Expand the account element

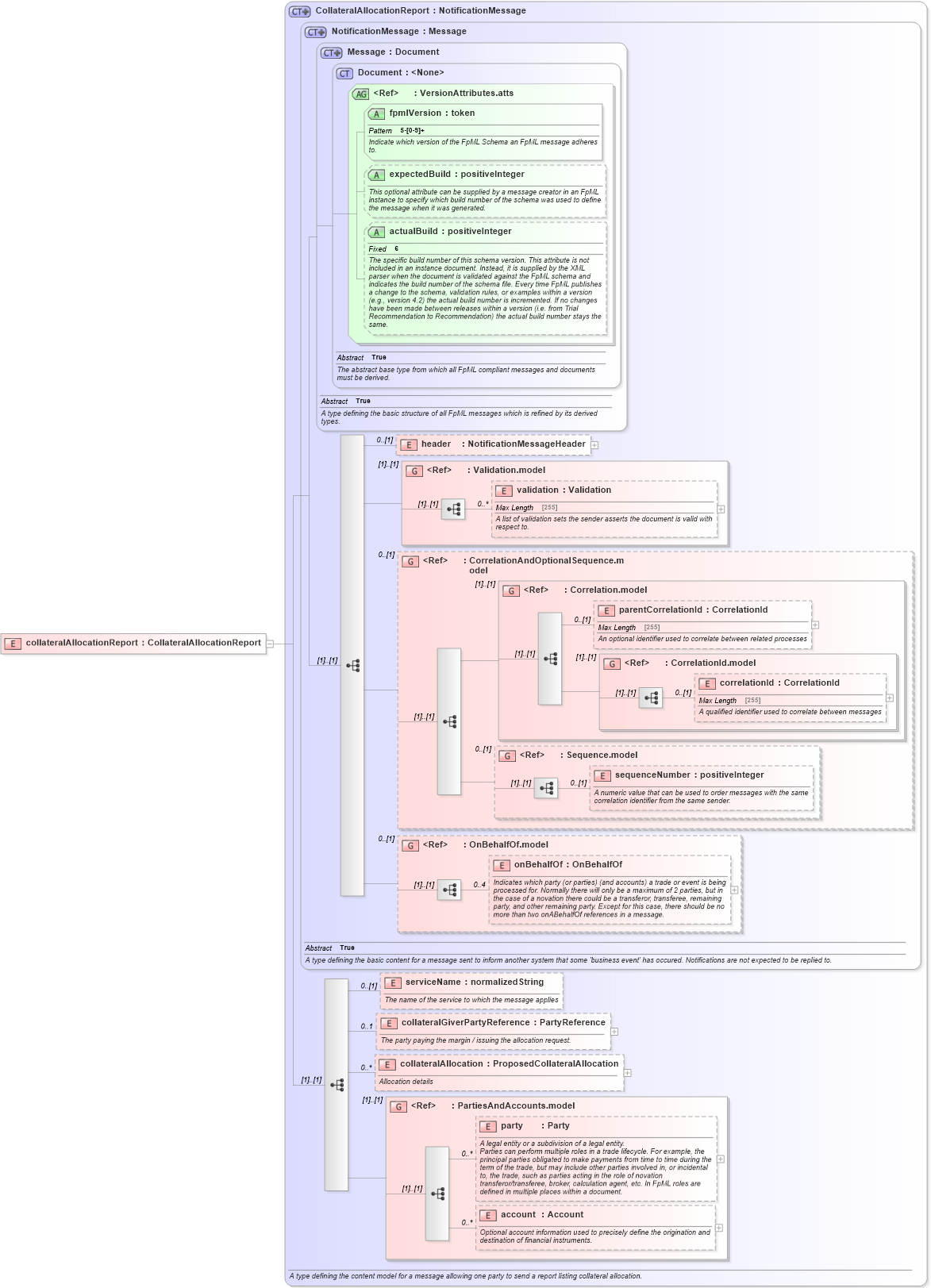pyautogui.click(x=719, y=1228)
